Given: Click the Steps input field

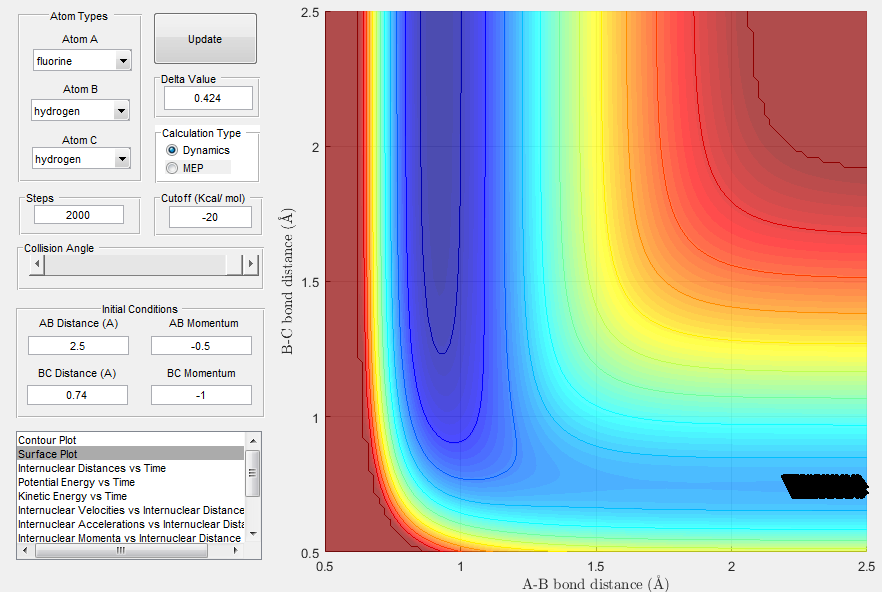Looking at the screenshot, I should [x=79, y=215].
